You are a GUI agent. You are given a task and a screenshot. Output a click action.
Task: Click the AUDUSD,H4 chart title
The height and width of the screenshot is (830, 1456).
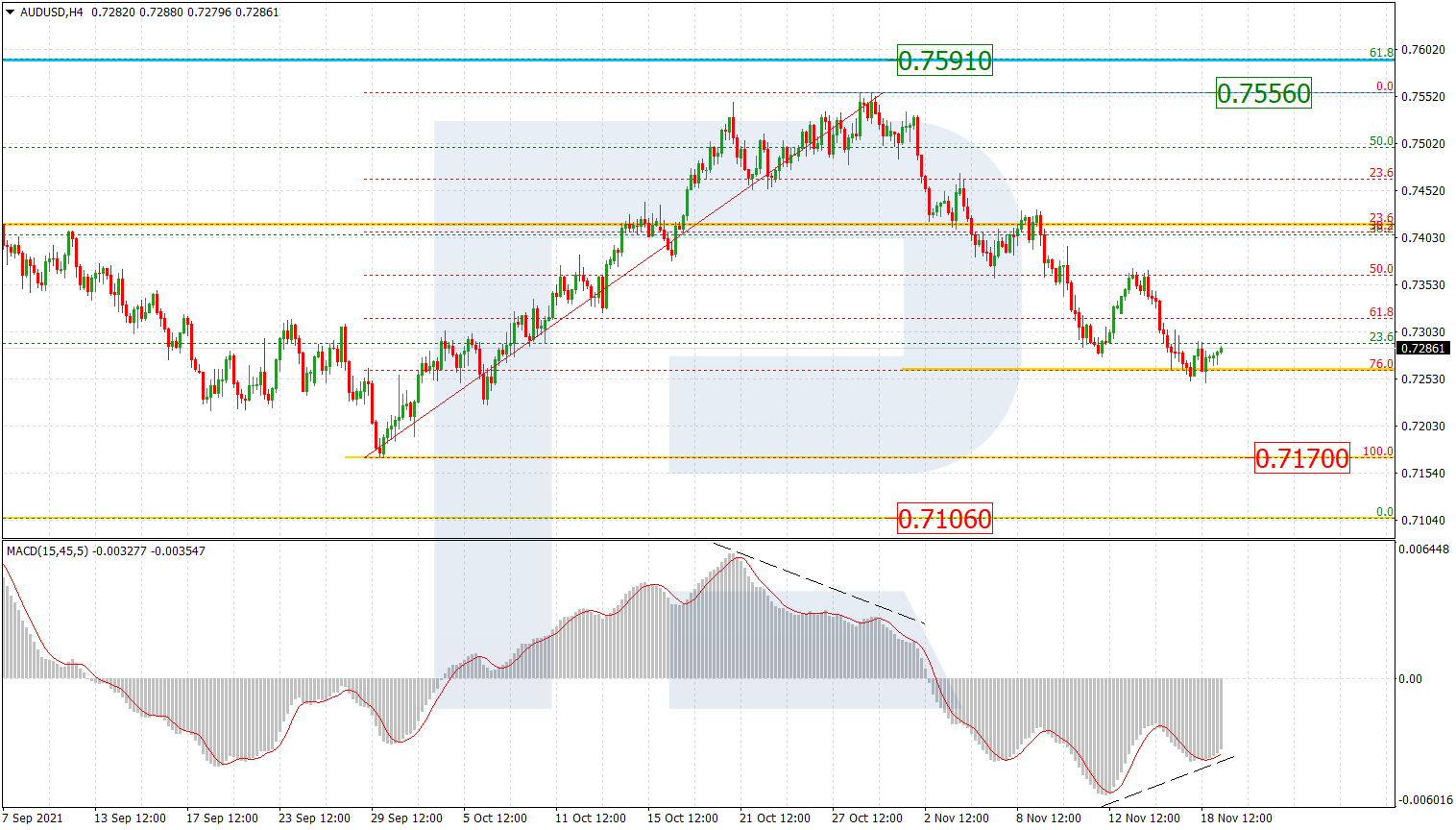52,12
